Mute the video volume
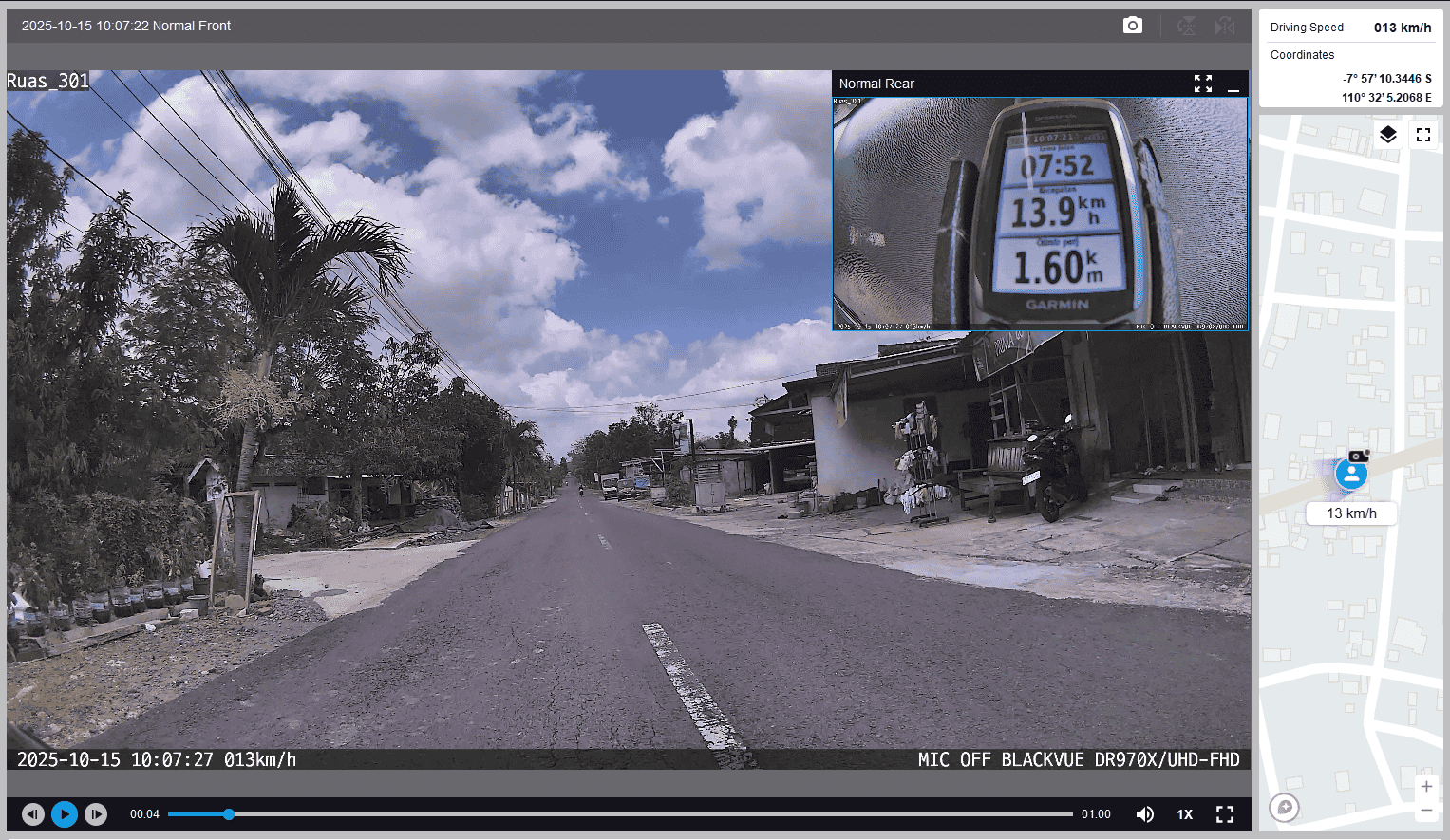The width and height of the screenshot is (1450, 840). click(x=1145, y=814)
